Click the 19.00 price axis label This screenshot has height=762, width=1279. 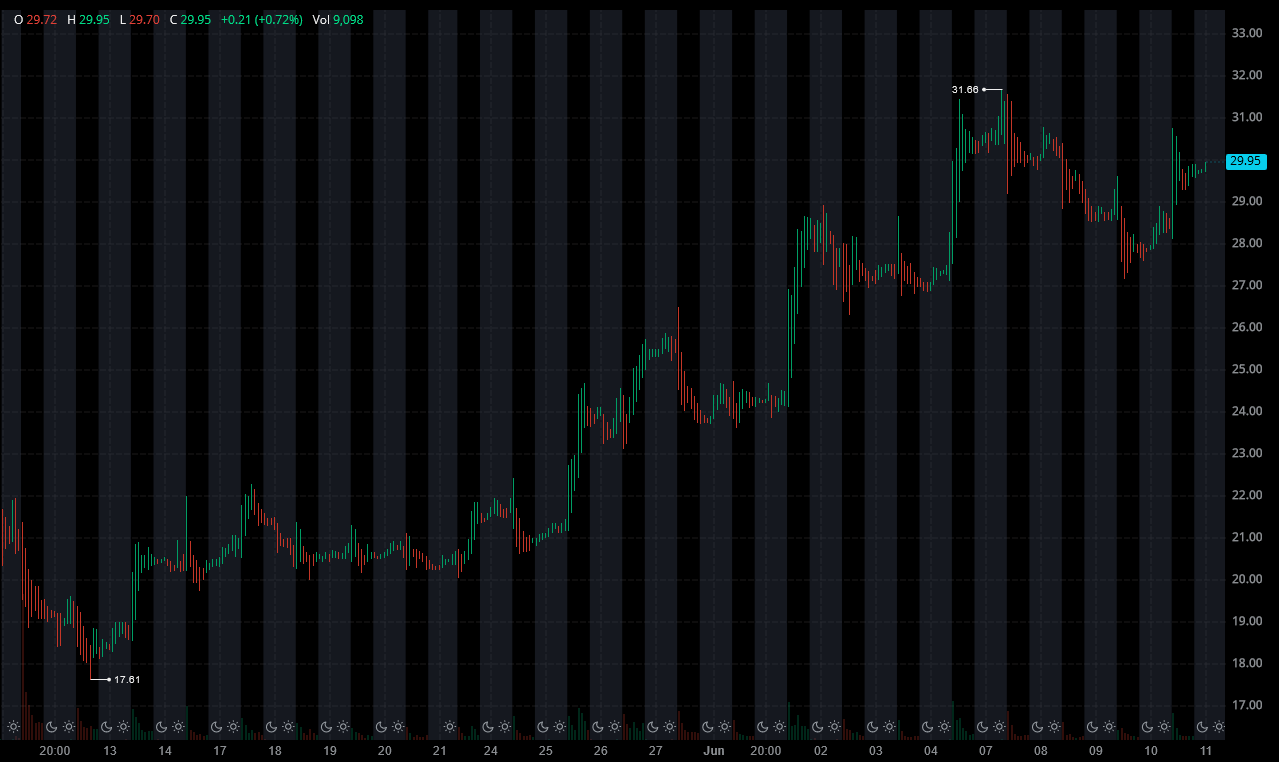point(1245,621)
